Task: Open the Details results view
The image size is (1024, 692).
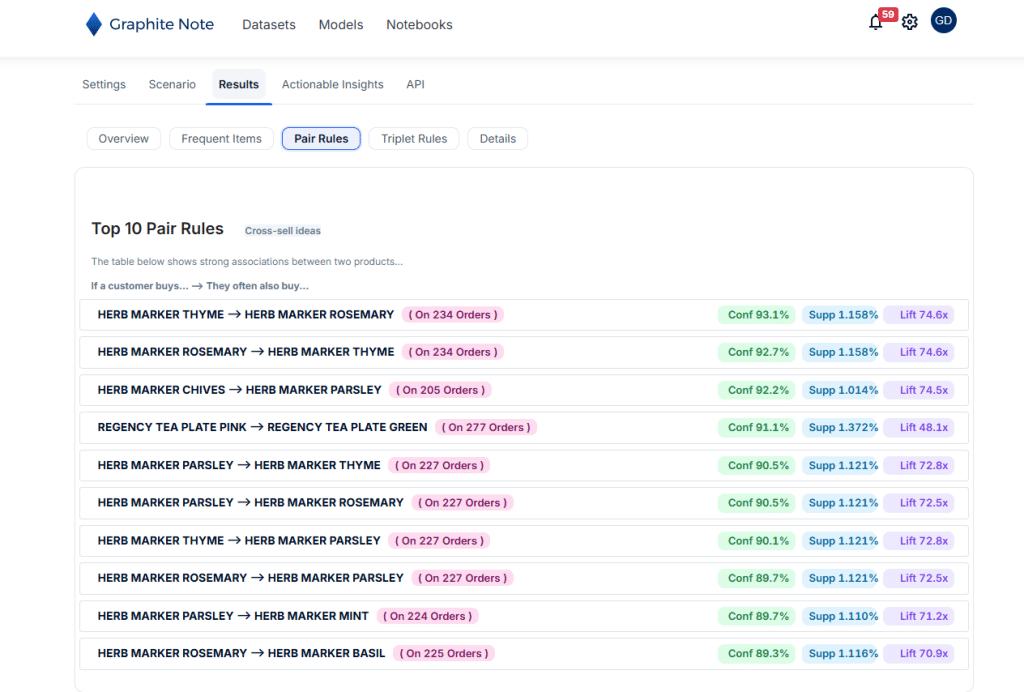Action: coord(497,139)
